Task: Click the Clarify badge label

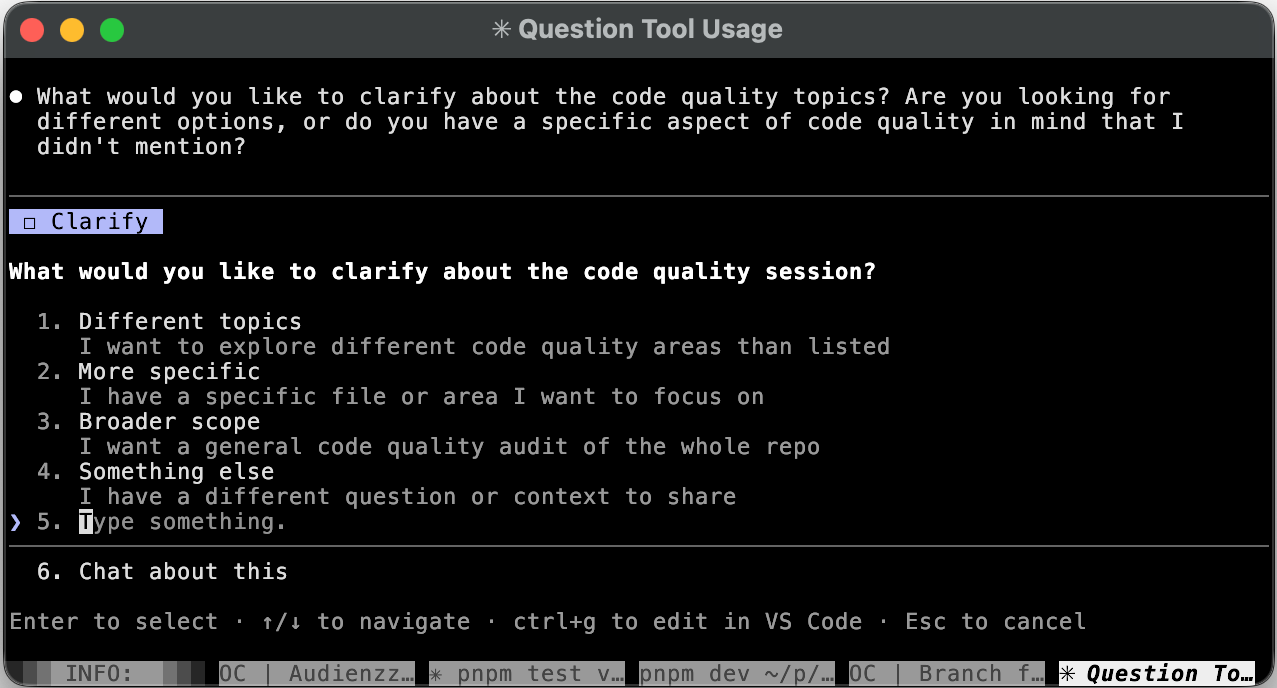Action: (99, 221)
